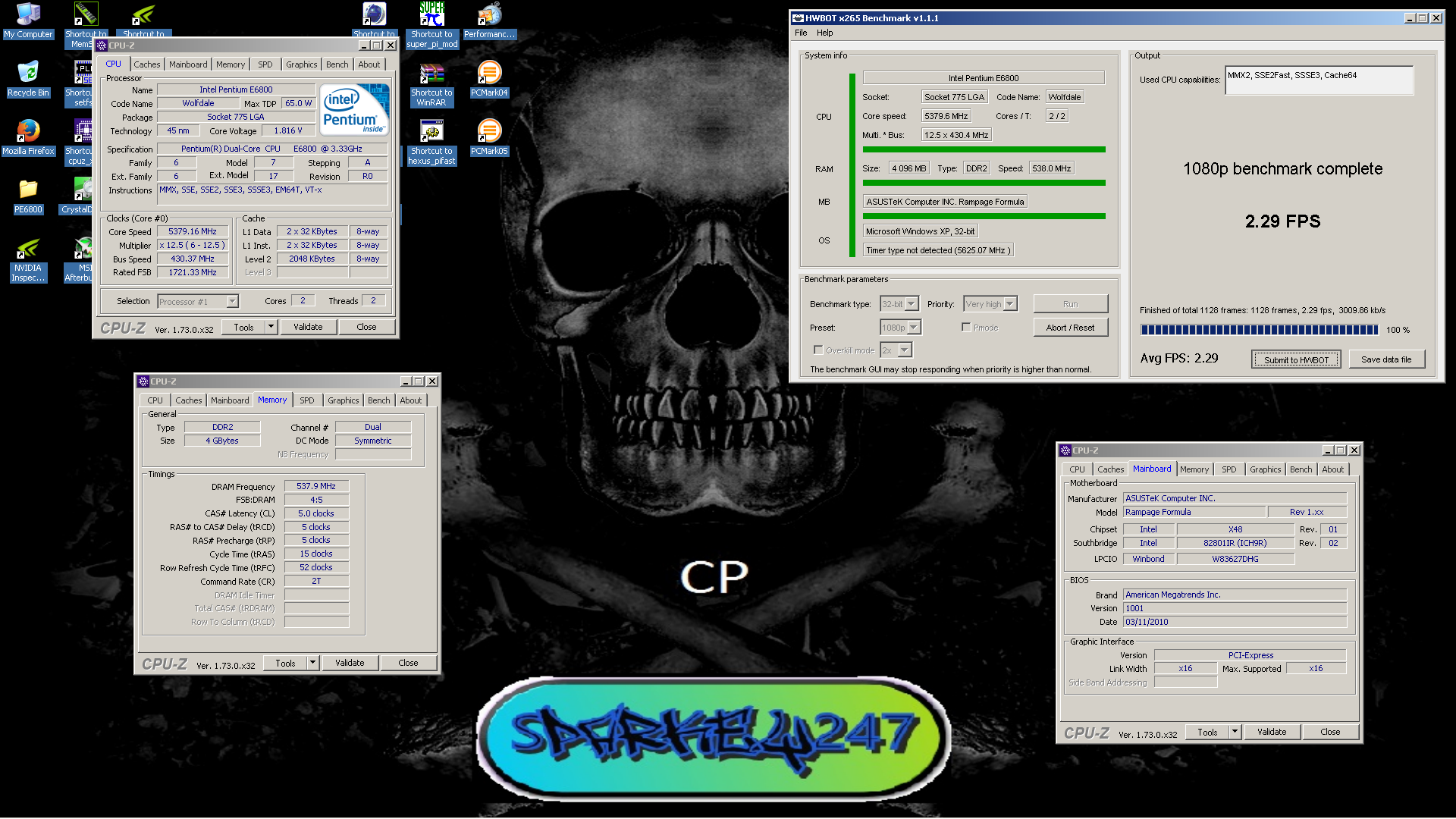This screenshot has height=819, width=1456.
Task: Click the 2.29 FPS result text
Action: pyautogui.click(x=1282, y=221)
